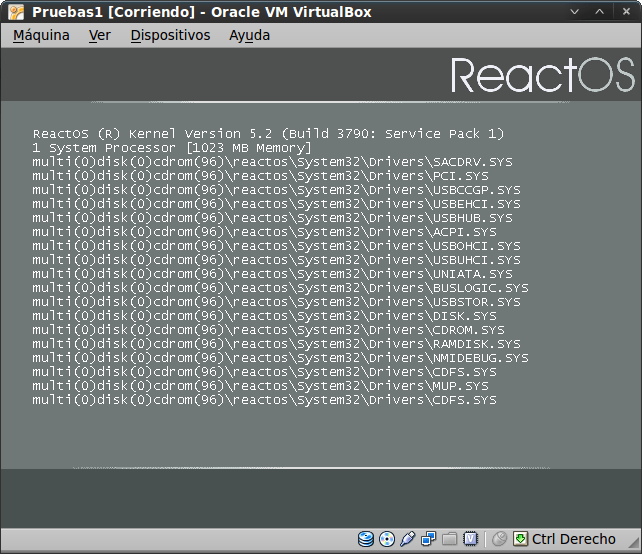
Task: Click the Ctrl Derecho host key label
Action: (574, 539)
